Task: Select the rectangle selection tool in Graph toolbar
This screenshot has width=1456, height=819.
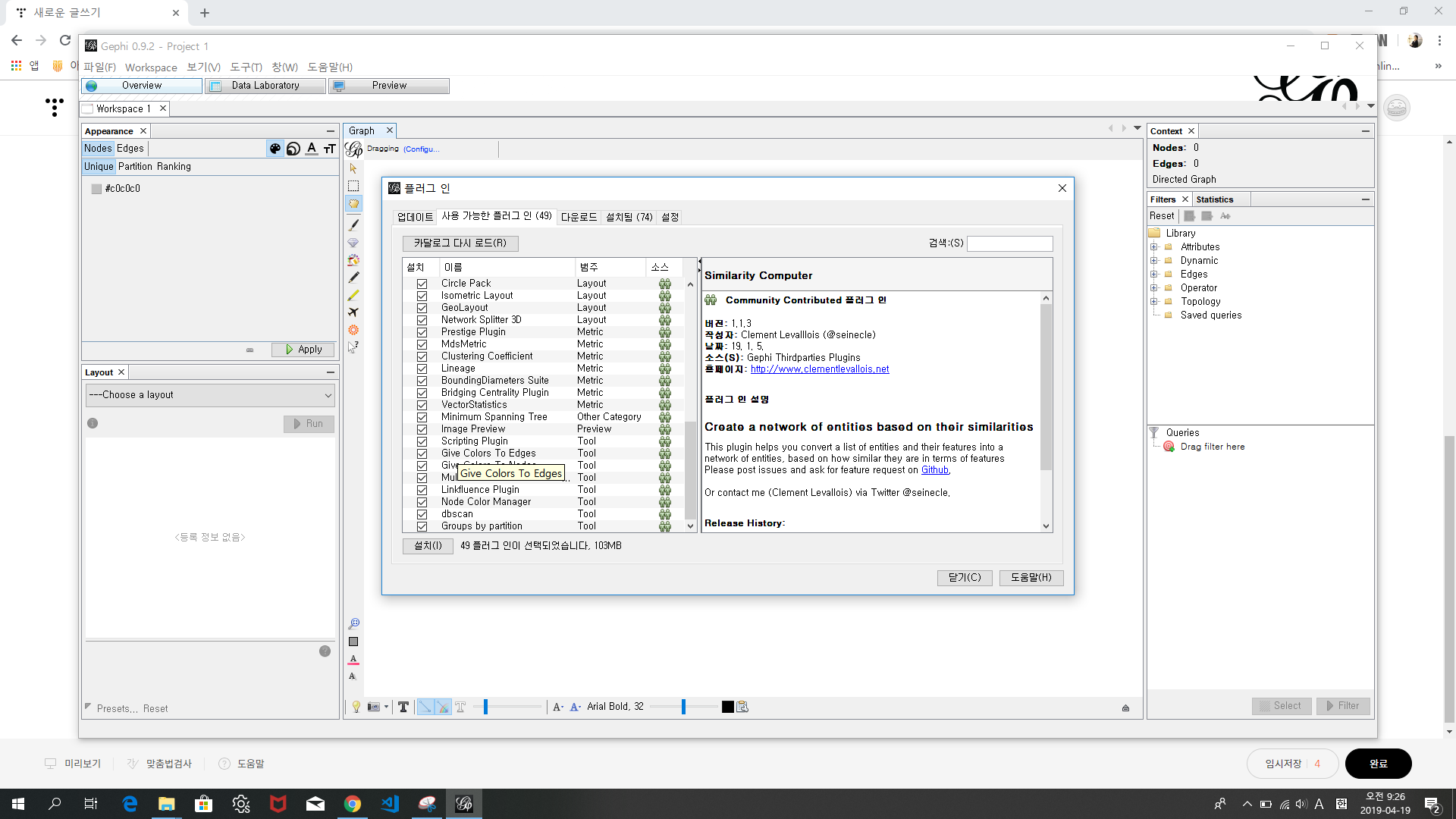Action: pos(353,186)
